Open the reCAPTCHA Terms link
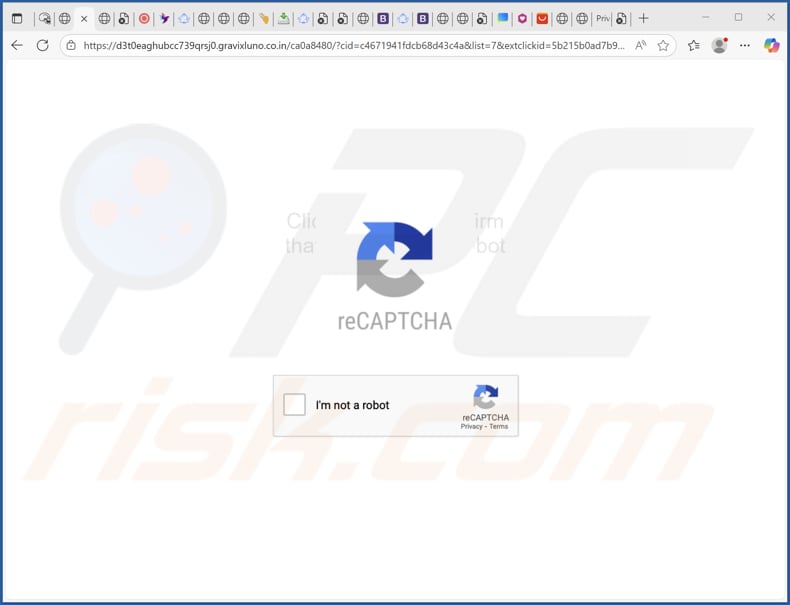This screenshot has width=790, height=605. point(498,427)
